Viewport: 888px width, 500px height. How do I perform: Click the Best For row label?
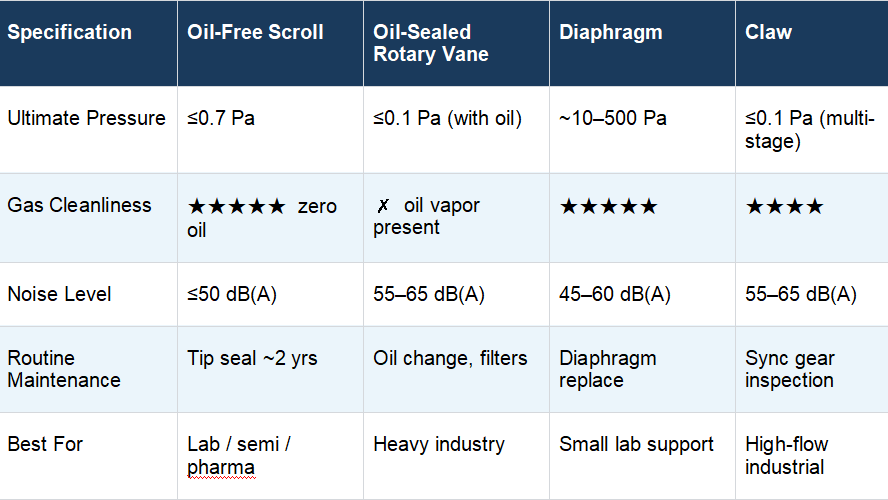[45, 444]
